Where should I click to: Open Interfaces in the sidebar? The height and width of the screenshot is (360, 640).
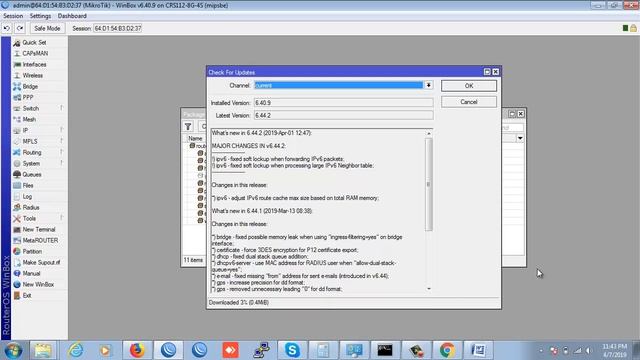coord(34,64)
